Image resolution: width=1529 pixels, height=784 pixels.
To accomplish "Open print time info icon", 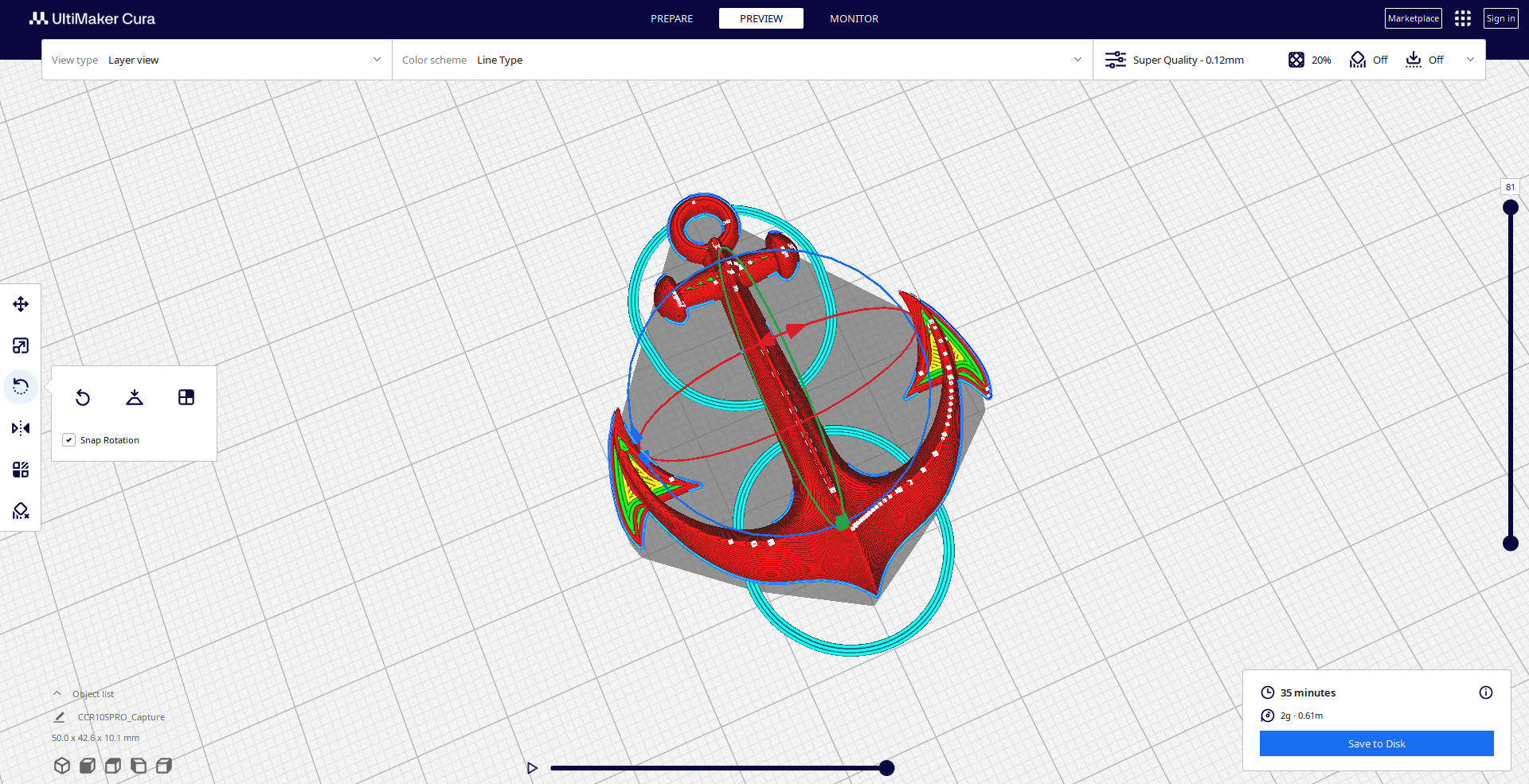I will pos(1486,692).
